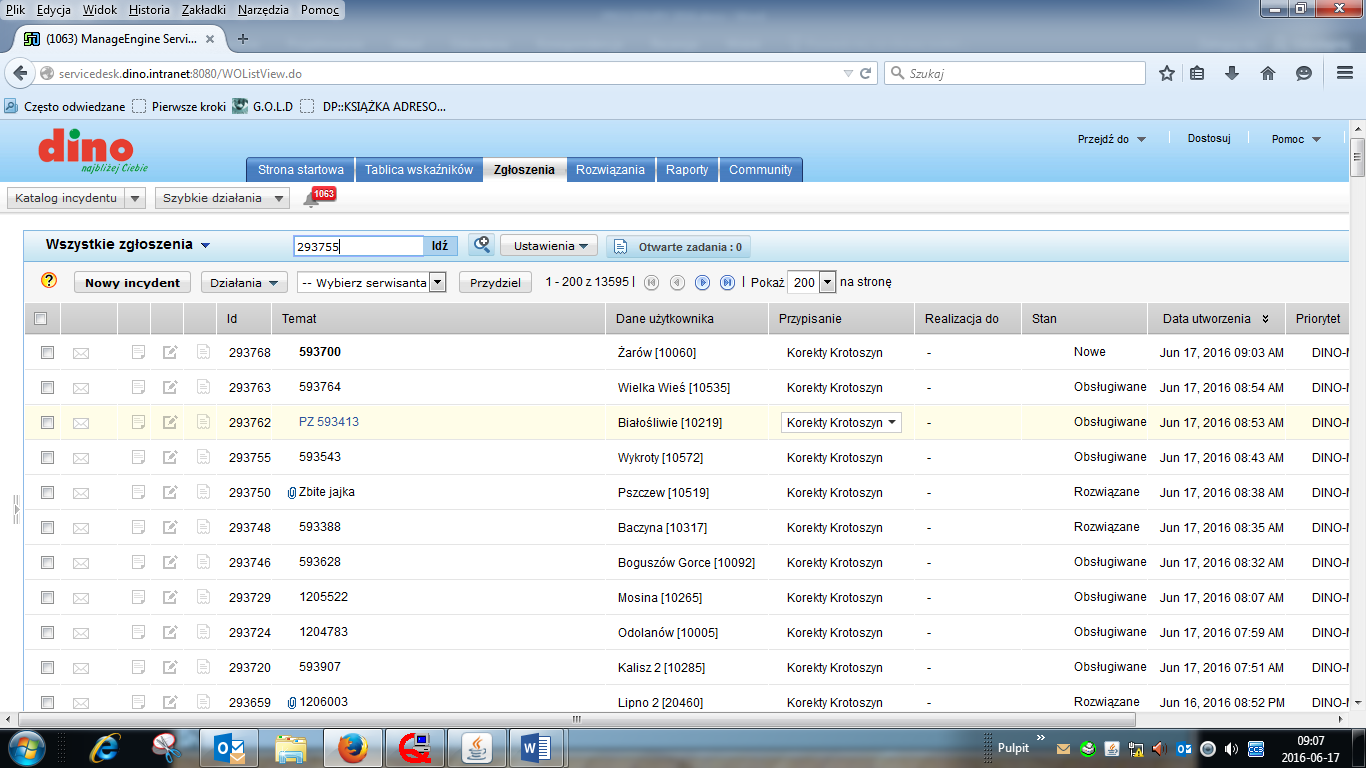Image resolution: width=1366 pixels, height=768 pixels.
Task: Click notes icon in the 293762 row
Action: coord(139,422)
